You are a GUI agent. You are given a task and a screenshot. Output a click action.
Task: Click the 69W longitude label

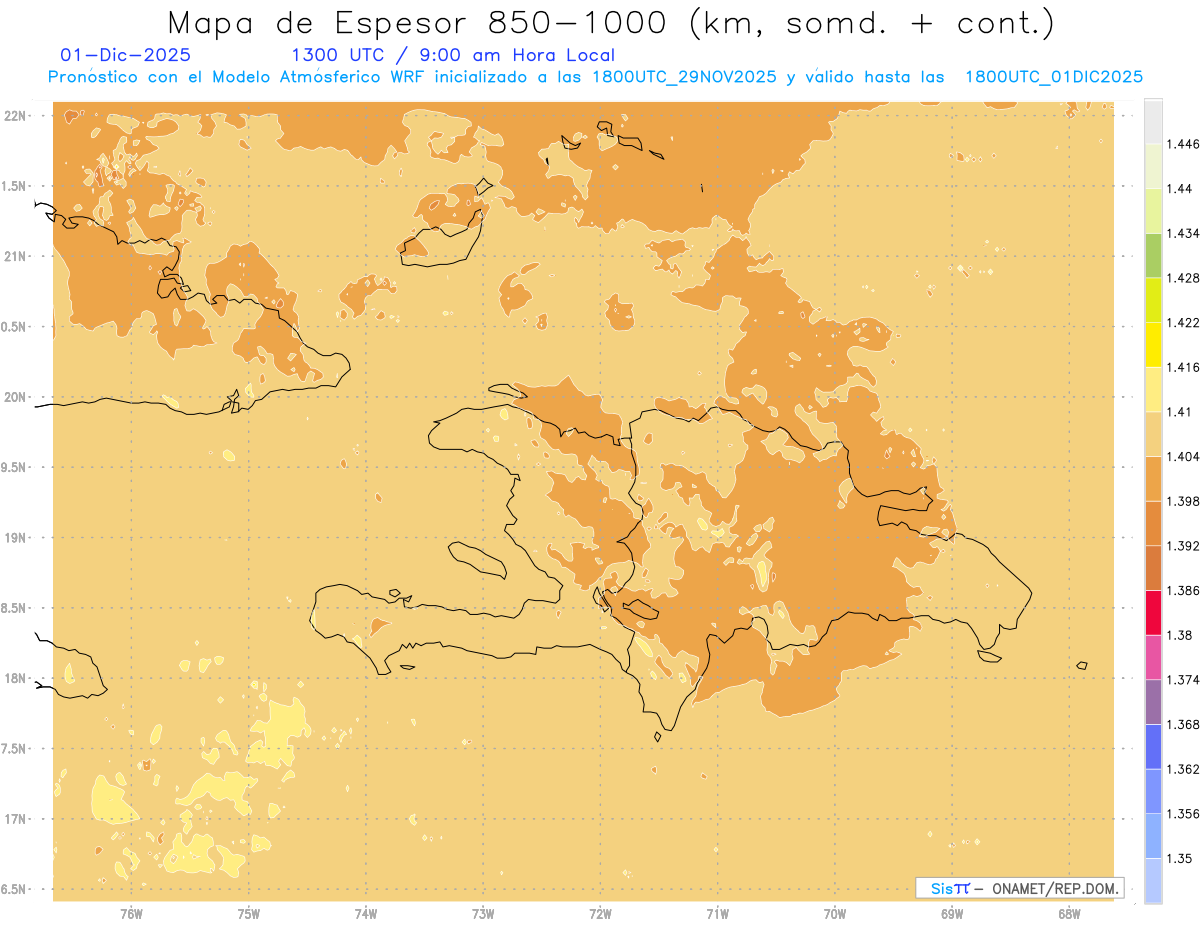pyautogui.click(x=952, y=912)
